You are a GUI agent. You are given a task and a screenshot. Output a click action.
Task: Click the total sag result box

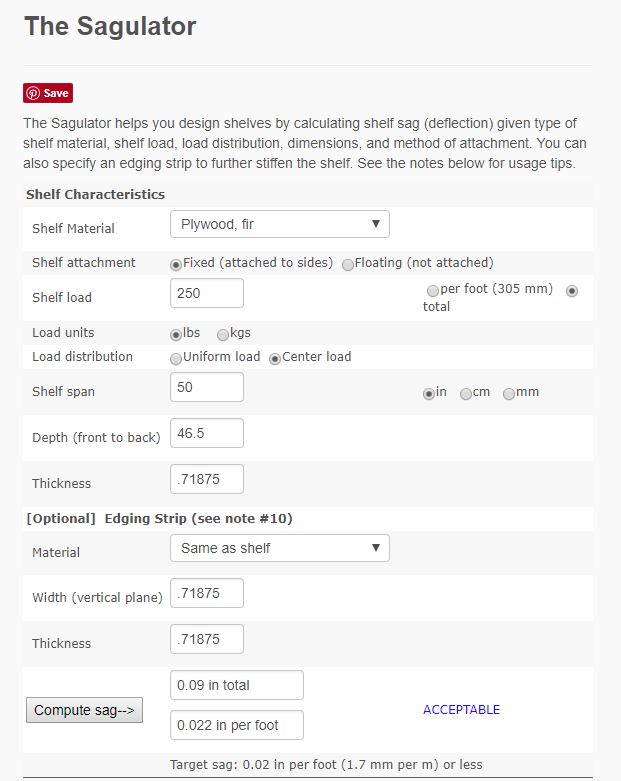pos(237,685)
